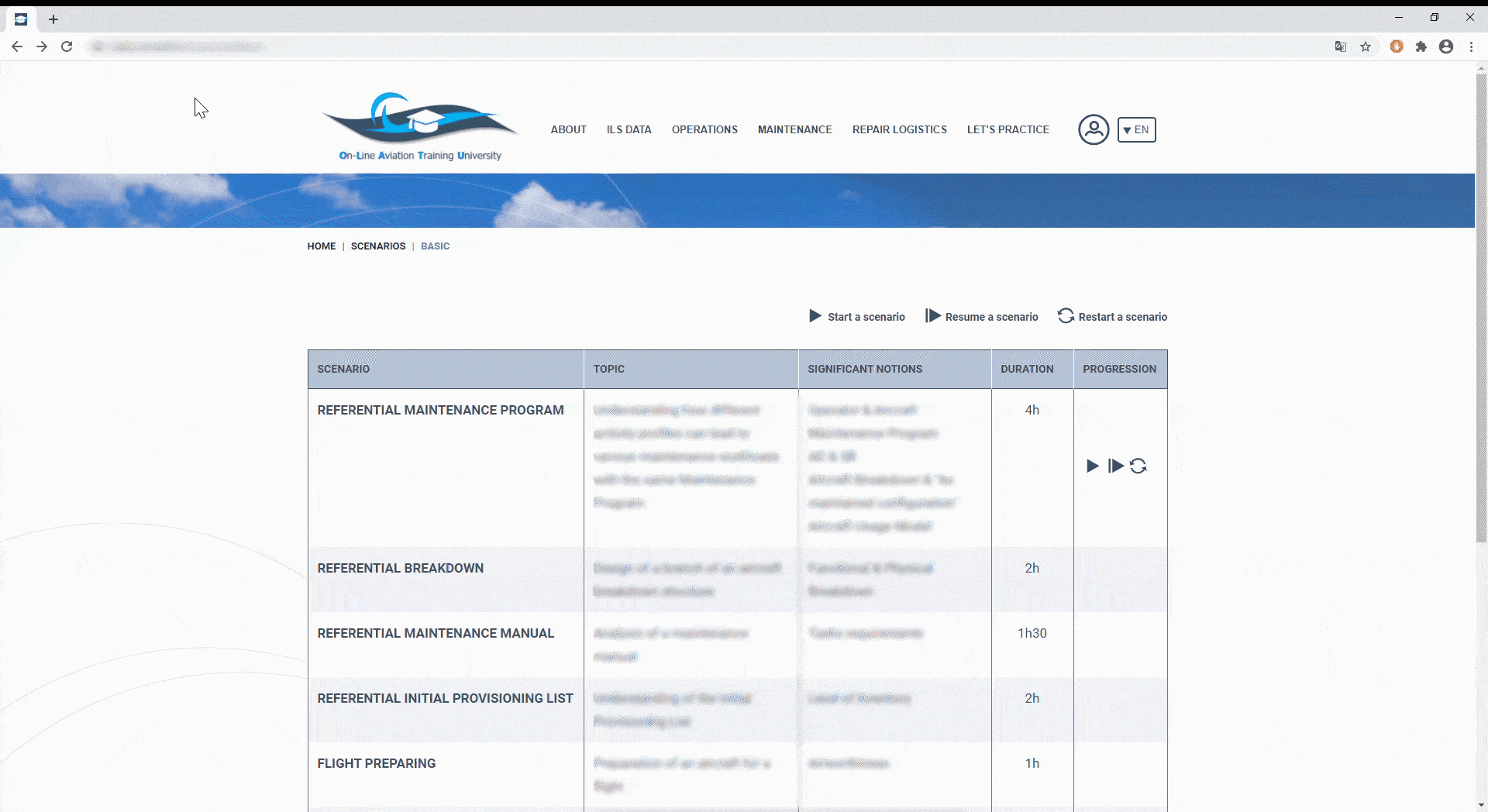Bookmark this page with the star icon
Viewport: 1488px width, 812px height.
click(1366, 46)
